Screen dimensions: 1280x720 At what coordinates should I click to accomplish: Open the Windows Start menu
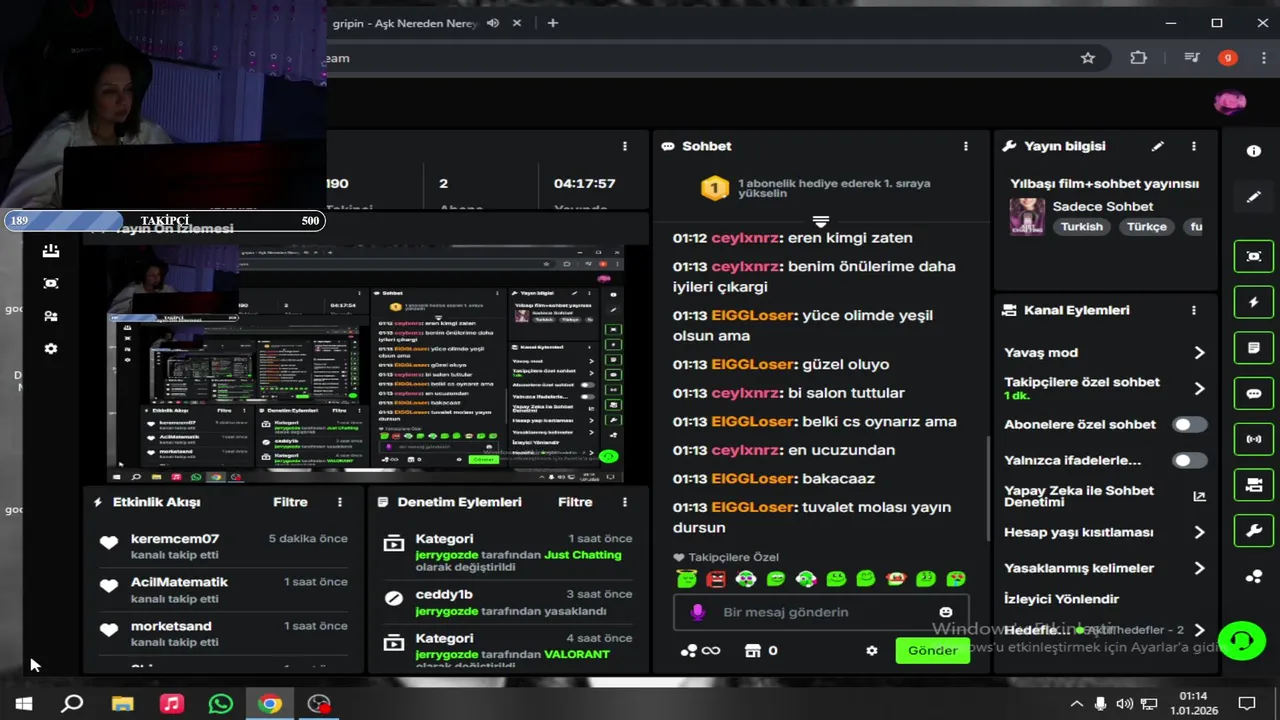click(x=24, y=703)
